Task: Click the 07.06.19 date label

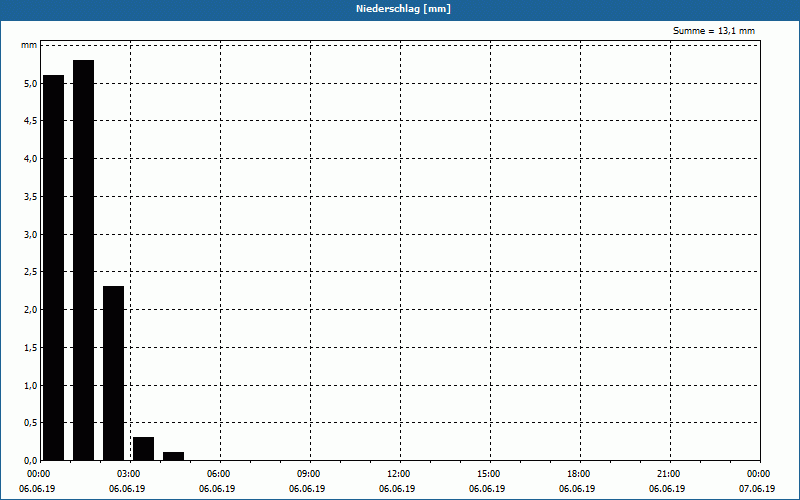Action: point(757,489)
